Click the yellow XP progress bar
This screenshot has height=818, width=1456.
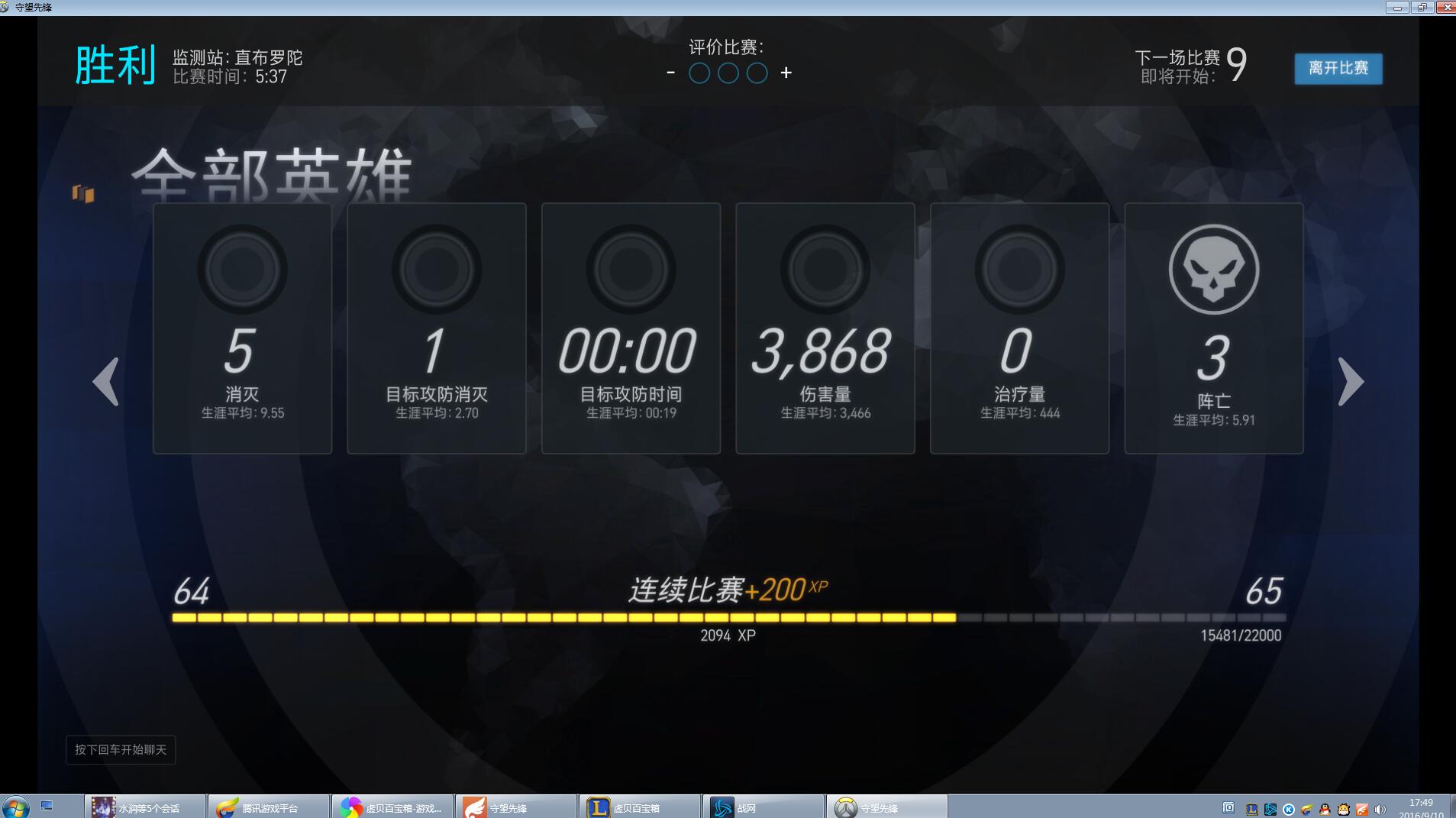729,617
